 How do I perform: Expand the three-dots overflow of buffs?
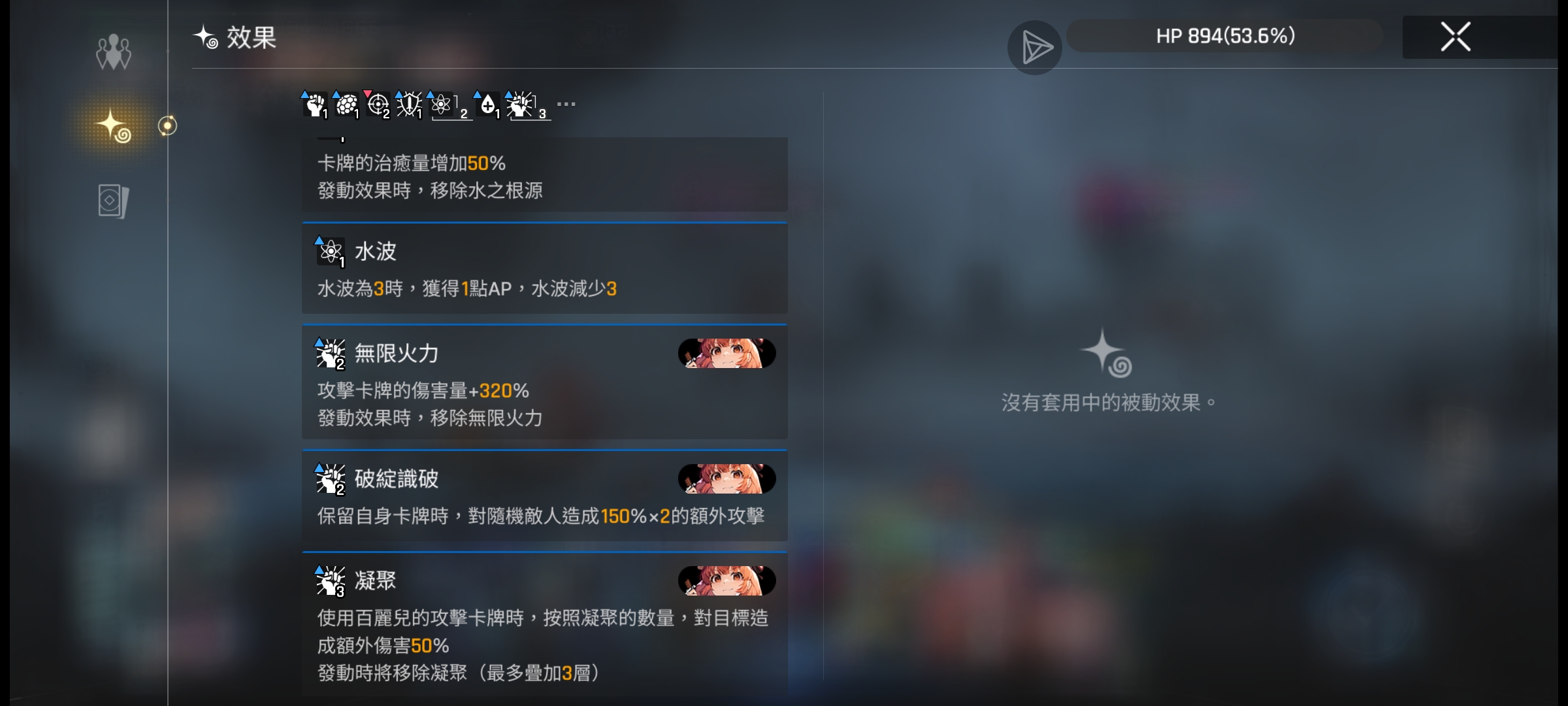pos(566,104)
